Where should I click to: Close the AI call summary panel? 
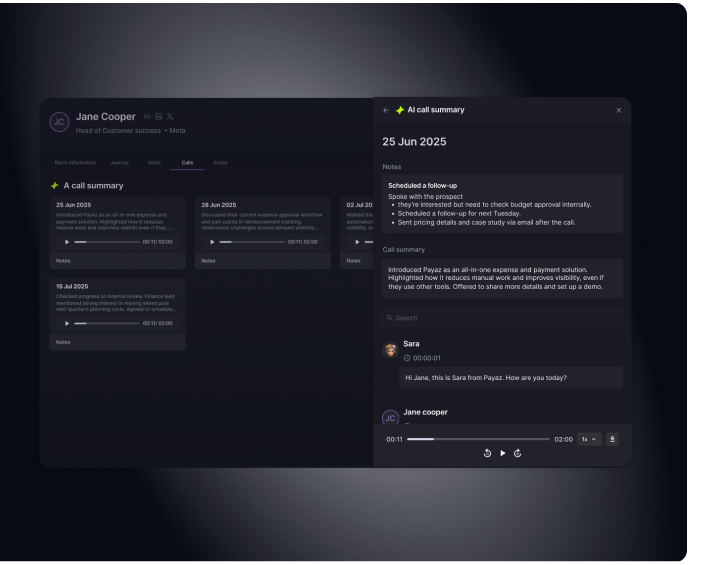coord(618,110)
